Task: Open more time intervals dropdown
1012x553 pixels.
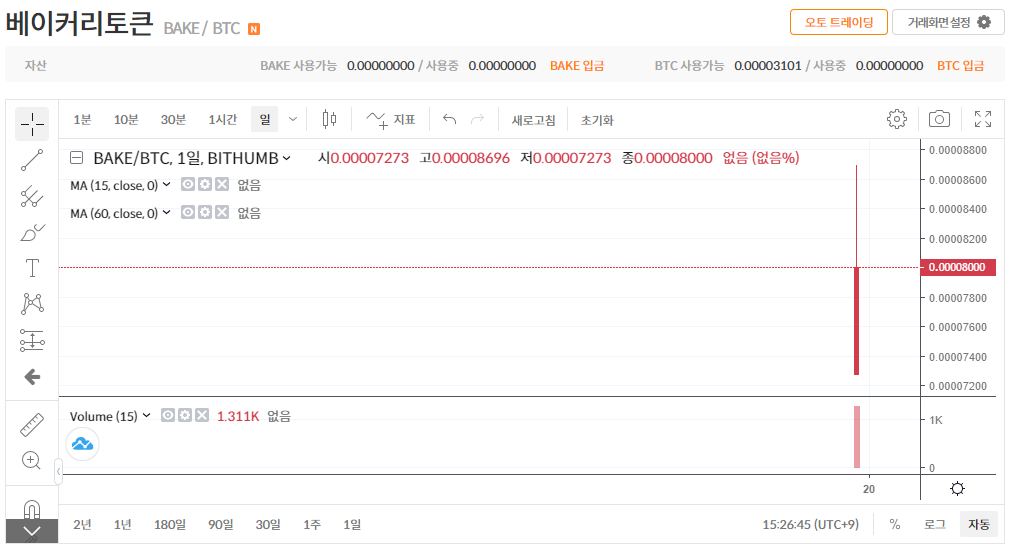Action: (292, 119)
